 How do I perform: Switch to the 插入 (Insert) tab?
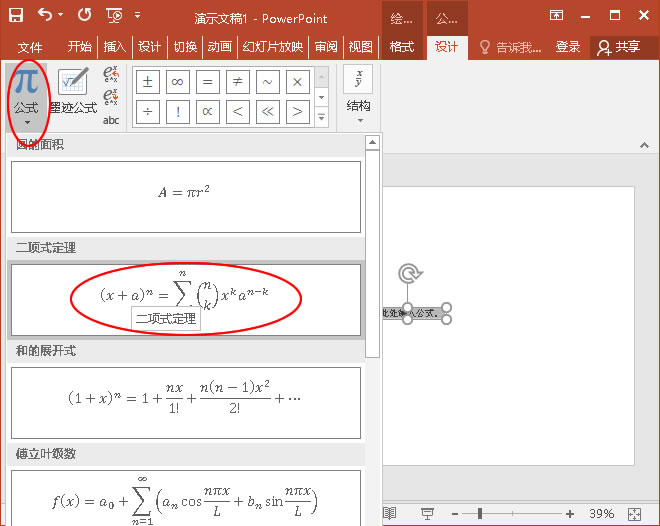115,47
